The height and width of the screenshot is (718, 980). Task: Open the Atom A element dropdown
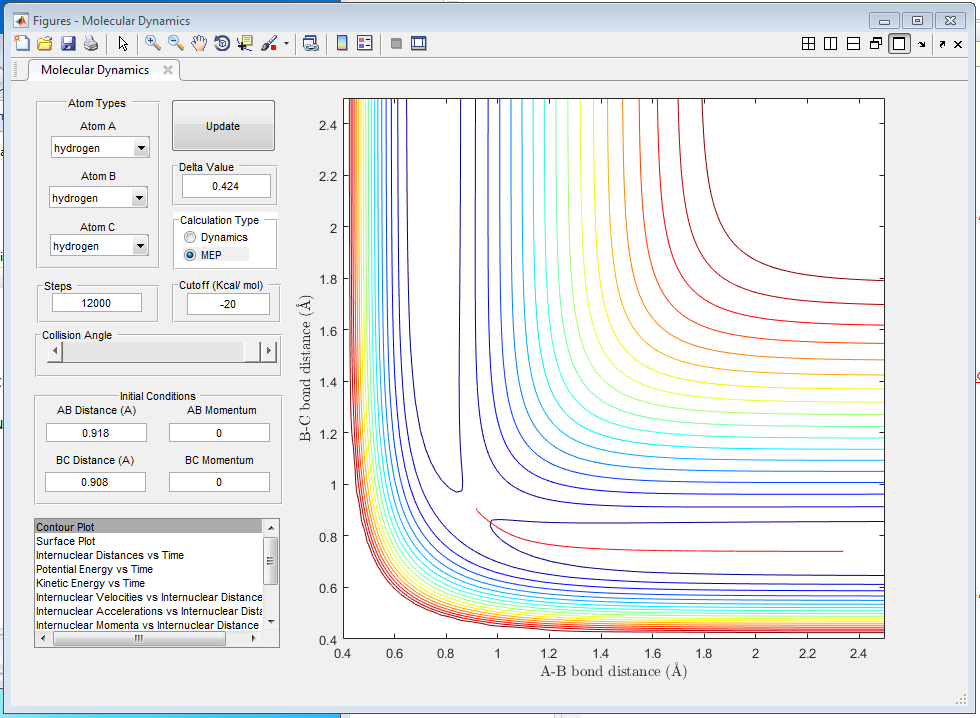pos(140,148)
